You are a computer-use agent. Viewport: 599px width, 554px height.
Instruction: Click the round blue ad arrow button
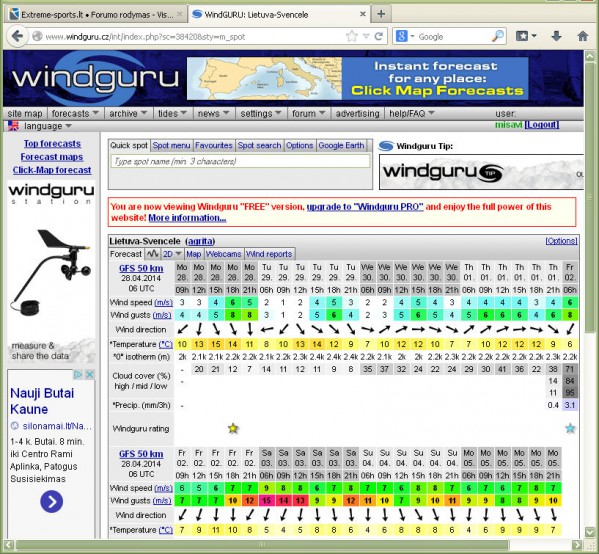(x=51, y=501)
